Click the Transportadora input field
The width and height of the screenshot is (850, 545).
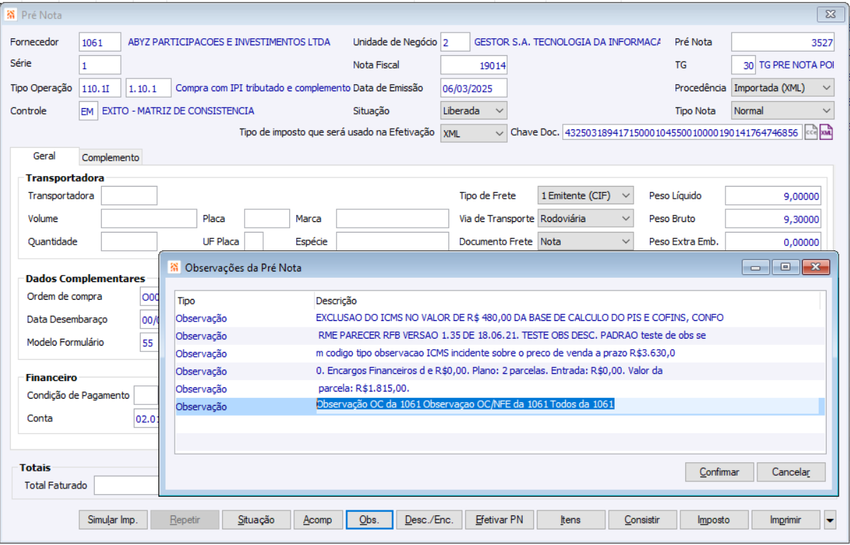click(129, 196)
